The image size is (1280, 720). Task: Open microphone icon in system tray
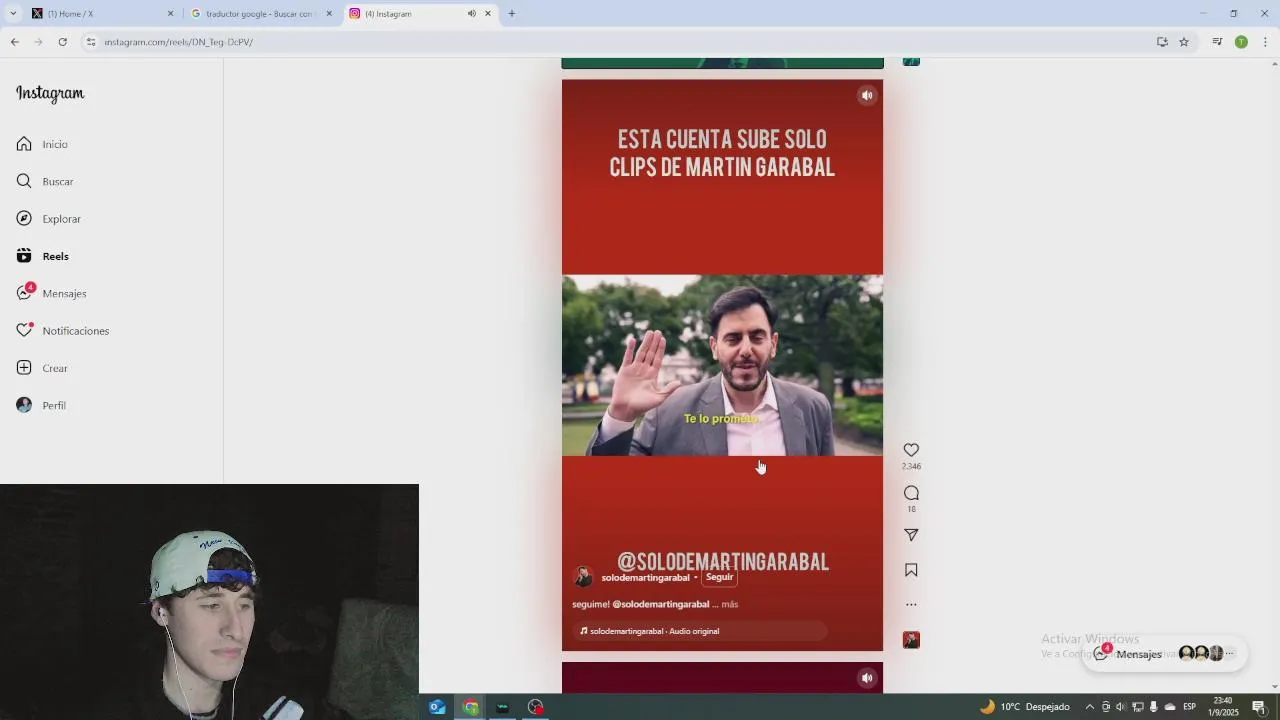[x=1153, y=707]
